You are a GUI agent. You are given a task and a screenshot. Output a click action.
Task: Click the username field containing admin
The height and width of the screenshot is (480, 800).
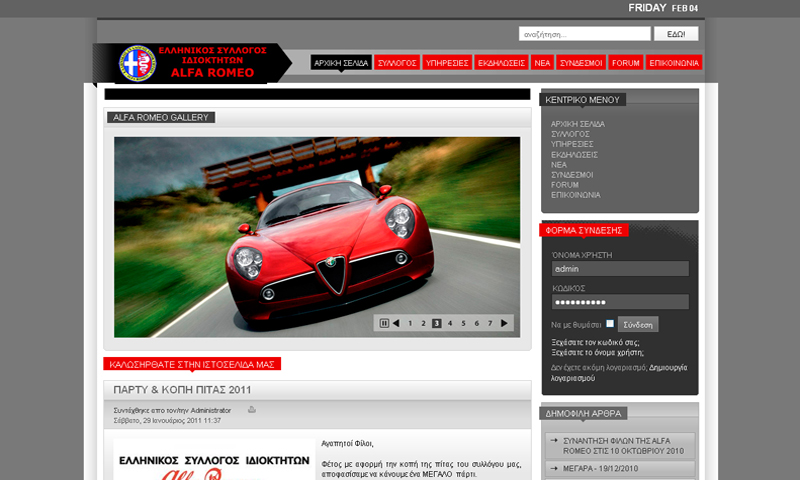[620, 268]
